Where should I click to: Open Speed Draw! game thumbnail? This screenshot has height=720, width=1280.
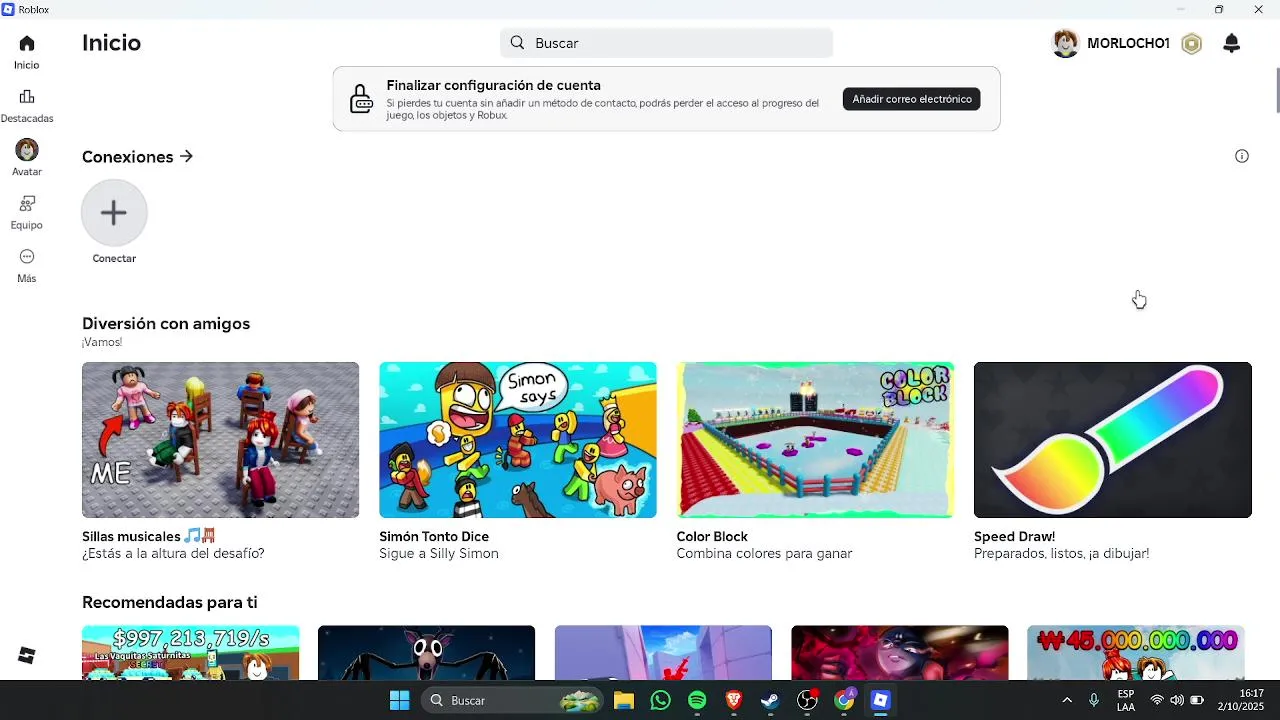coord(1113,440)
